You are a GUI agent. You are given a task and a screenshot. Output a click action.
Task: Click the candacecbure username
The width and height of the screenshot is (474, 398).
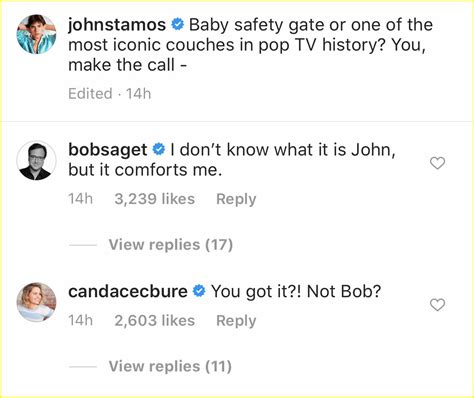(x=128, y=291)
